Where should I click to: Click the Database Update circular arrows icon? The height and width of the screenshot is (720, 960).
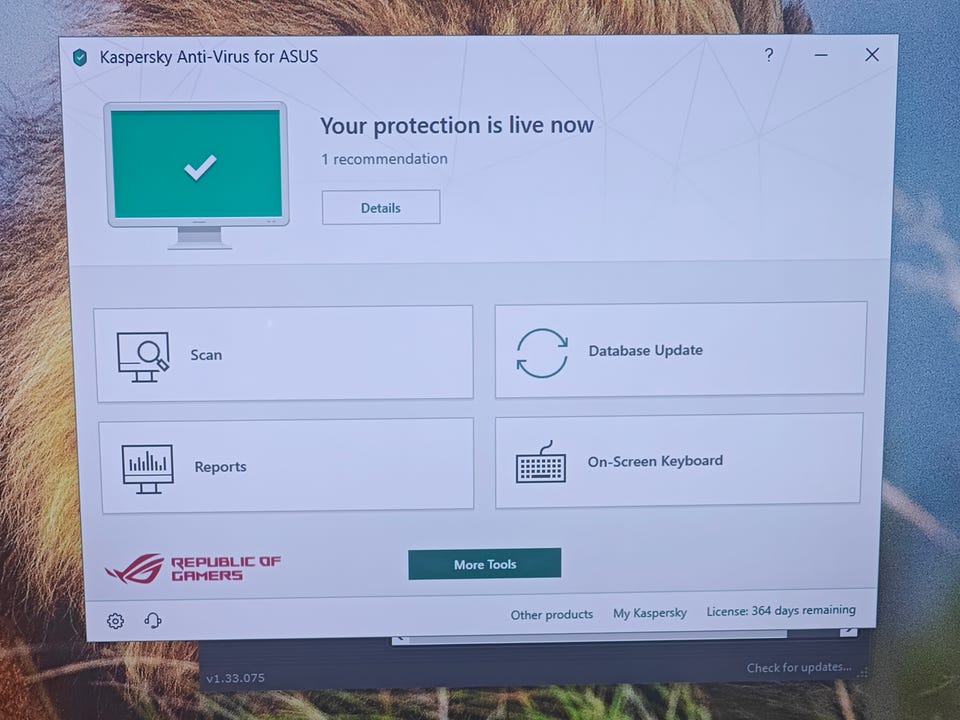tap(542, 353)
